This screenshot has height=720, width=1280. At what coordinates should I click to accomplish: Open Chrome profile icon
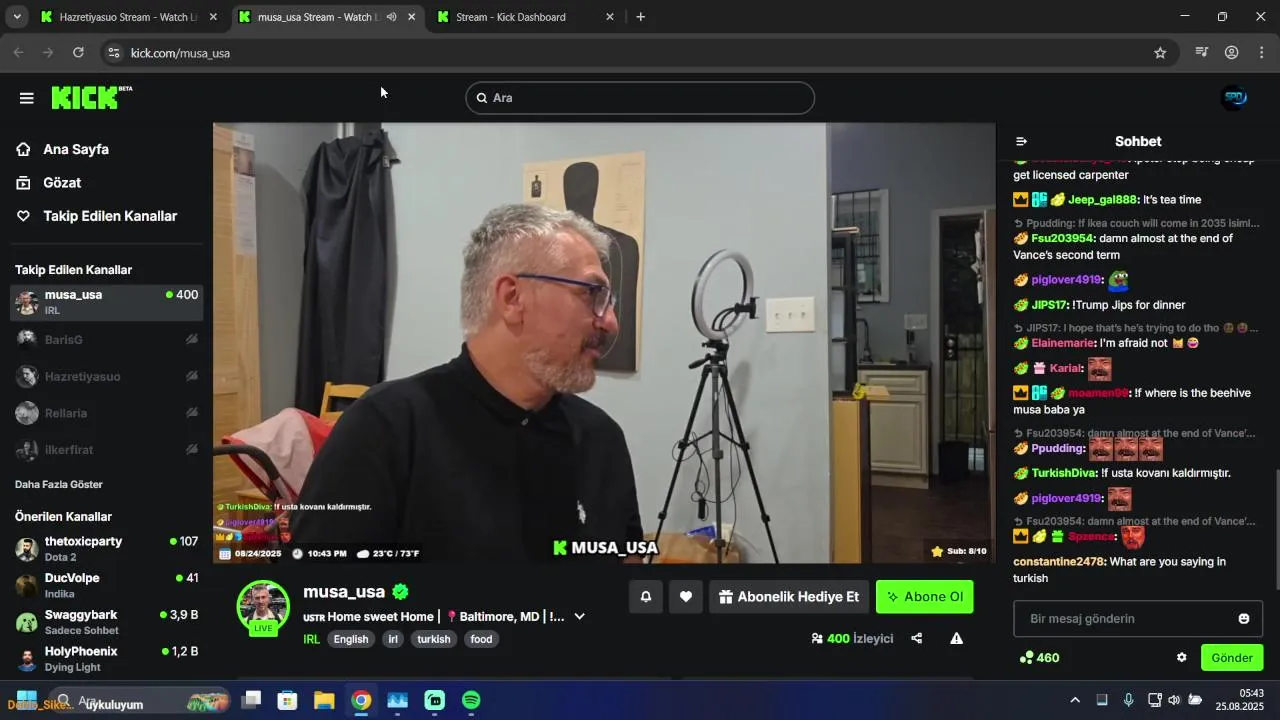coord(1232,53)
